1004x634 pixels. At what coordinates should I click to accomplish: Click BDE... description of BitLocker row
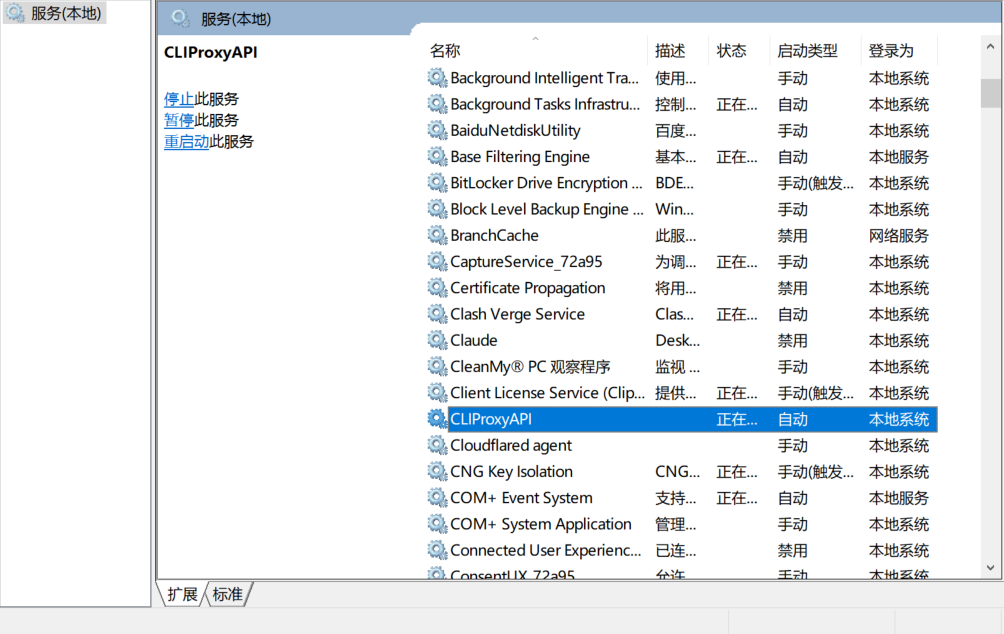tap(674, 183)
